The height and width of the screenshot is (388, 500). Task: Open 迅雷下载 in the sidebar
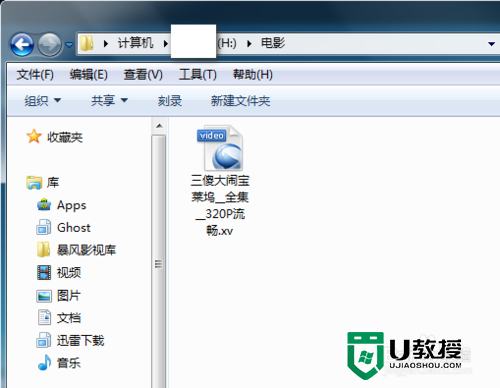(81, 341)
